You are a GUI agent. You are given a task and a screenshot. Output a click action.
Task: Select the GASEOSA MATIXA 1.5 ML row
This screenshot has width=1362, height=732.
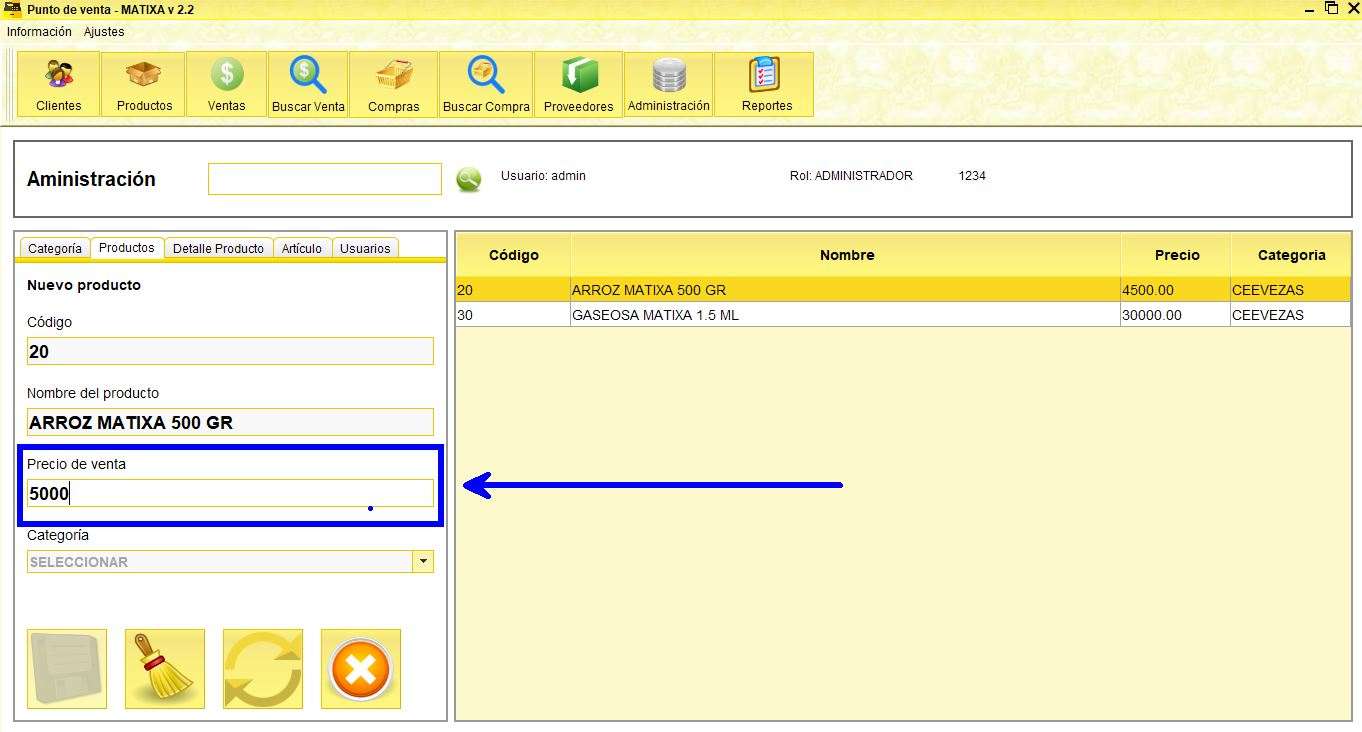[x=845, y=315]
